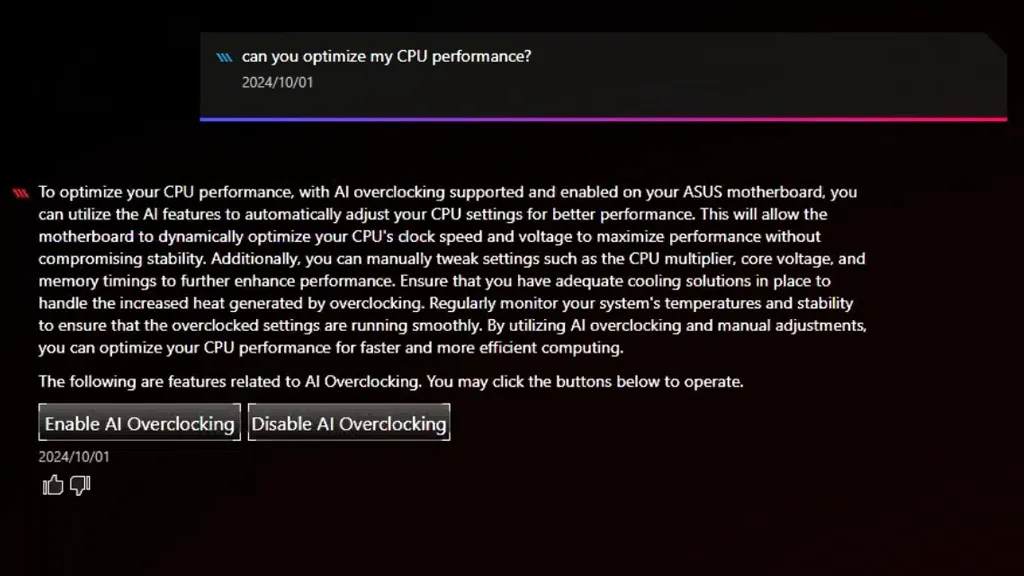Click the thumbs down icon to rate response
Viewport: 1024px width, 576px height.
coord(80,486)
